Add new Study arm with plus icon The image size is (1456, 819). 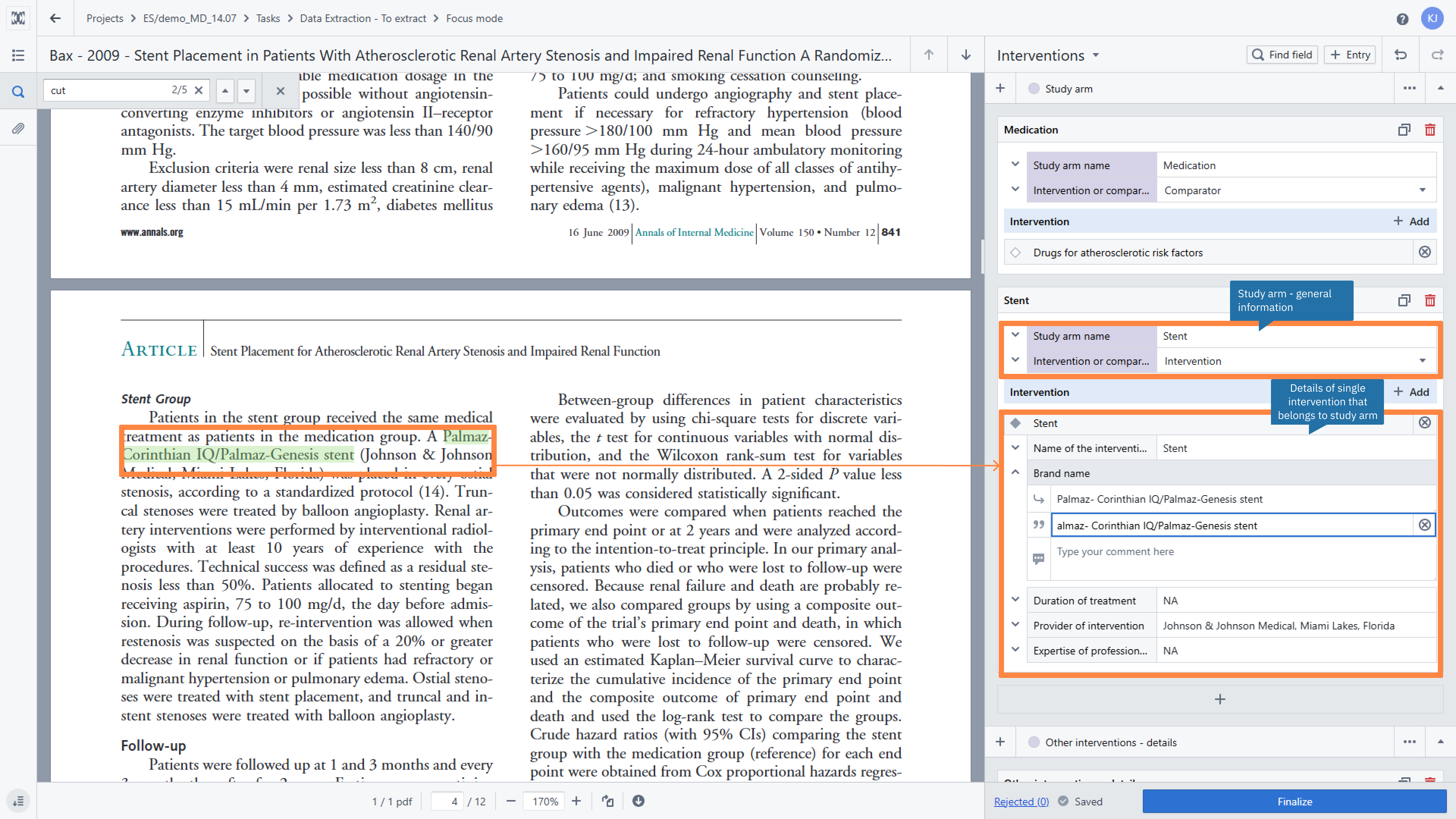click(x=1001, y=88)
